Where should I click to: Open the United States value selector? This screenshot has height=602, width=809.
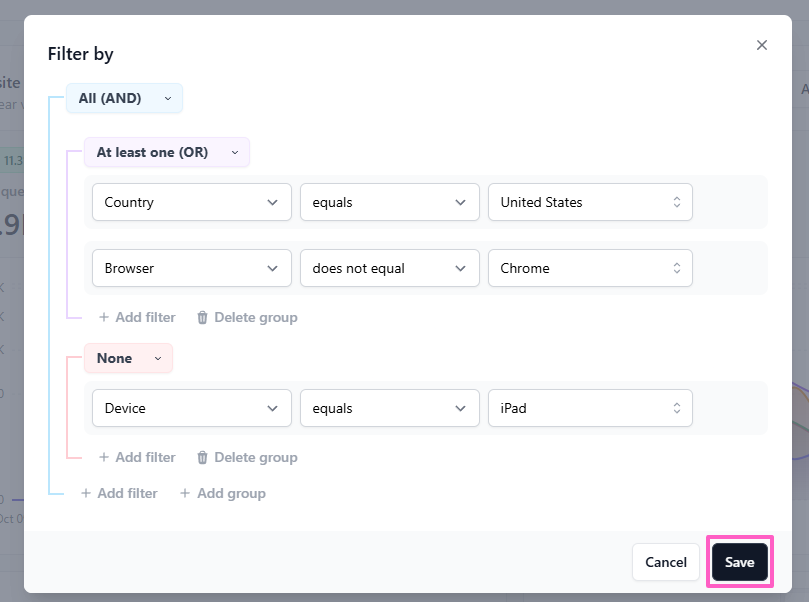coord(589,202)
